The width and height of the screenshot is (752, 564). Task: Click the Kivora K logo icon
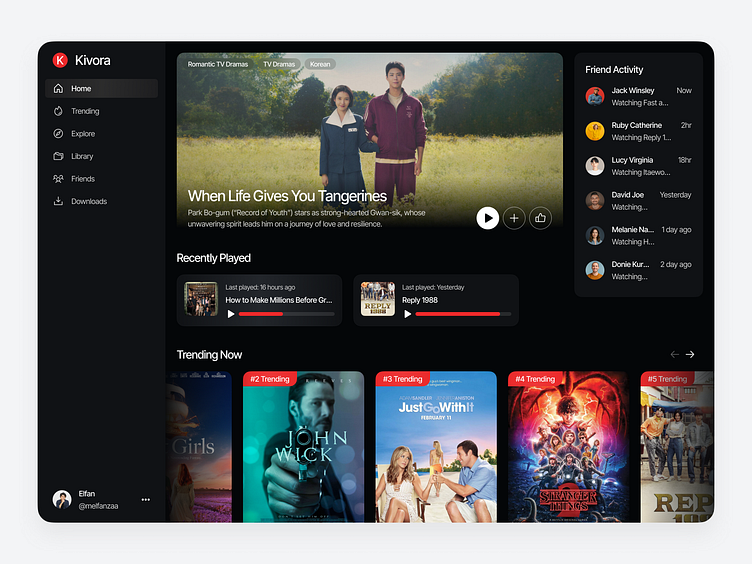click(60, 60)
